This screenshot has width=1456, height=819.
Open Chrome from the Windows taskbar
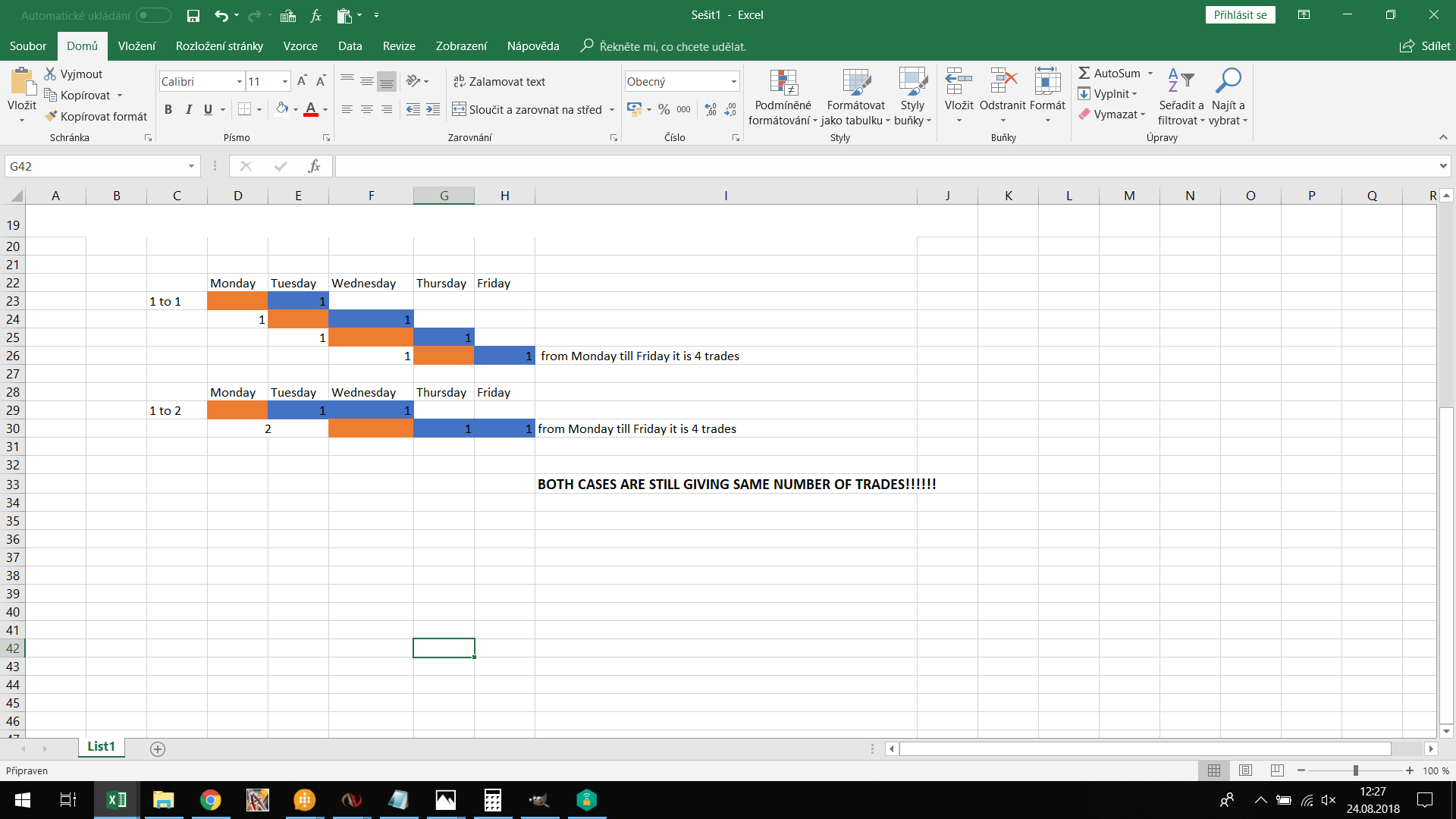click(210, 800)
